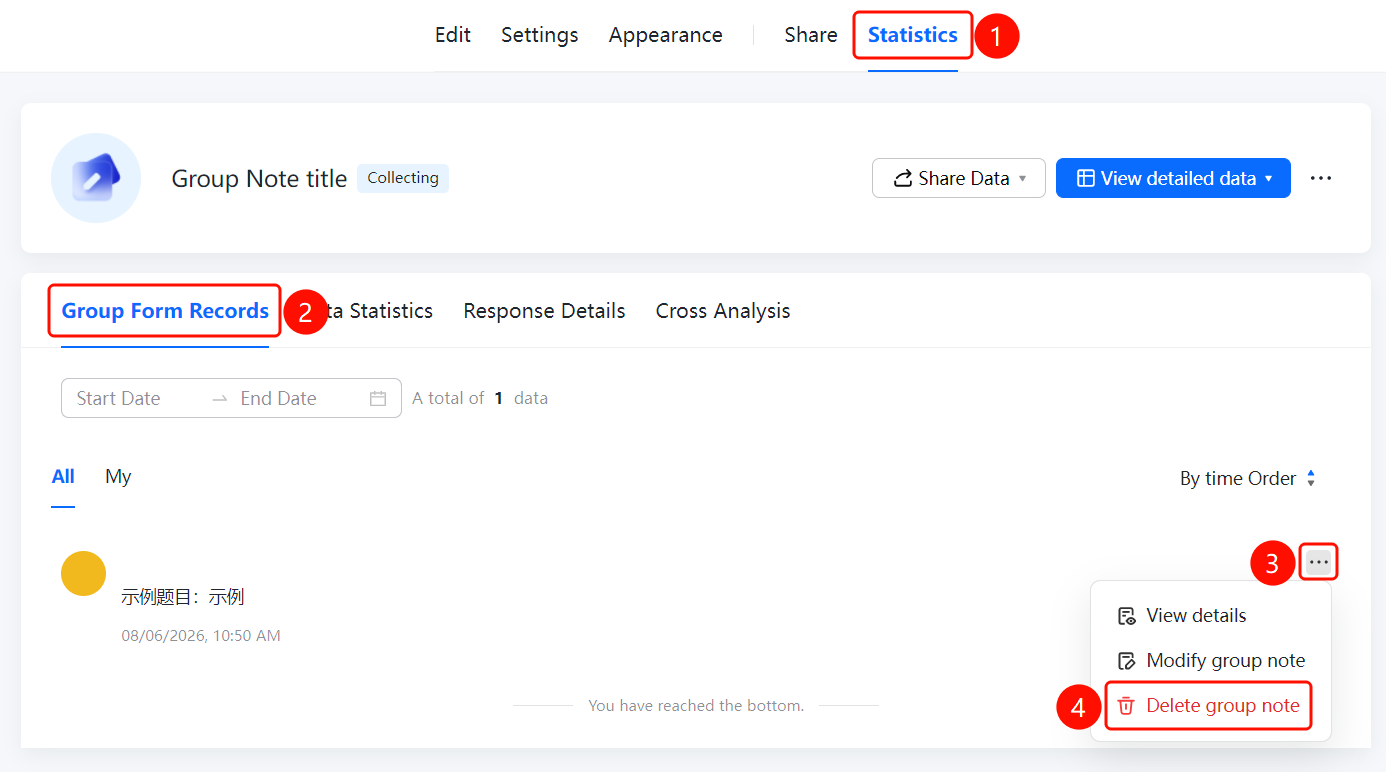
Task: Click the 08/06/2026, 10:50 AM timestamp
Action: (201, 636)
